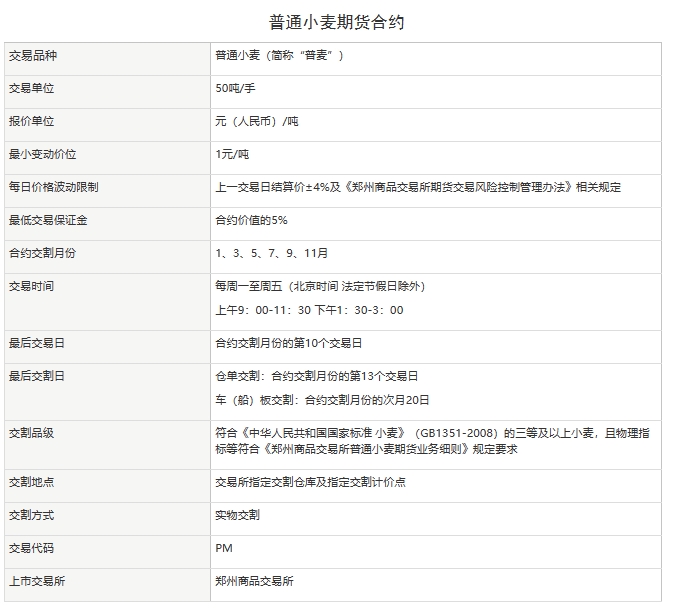
Task: Click the 每周一至周五 trading time line
Action: 320,286
